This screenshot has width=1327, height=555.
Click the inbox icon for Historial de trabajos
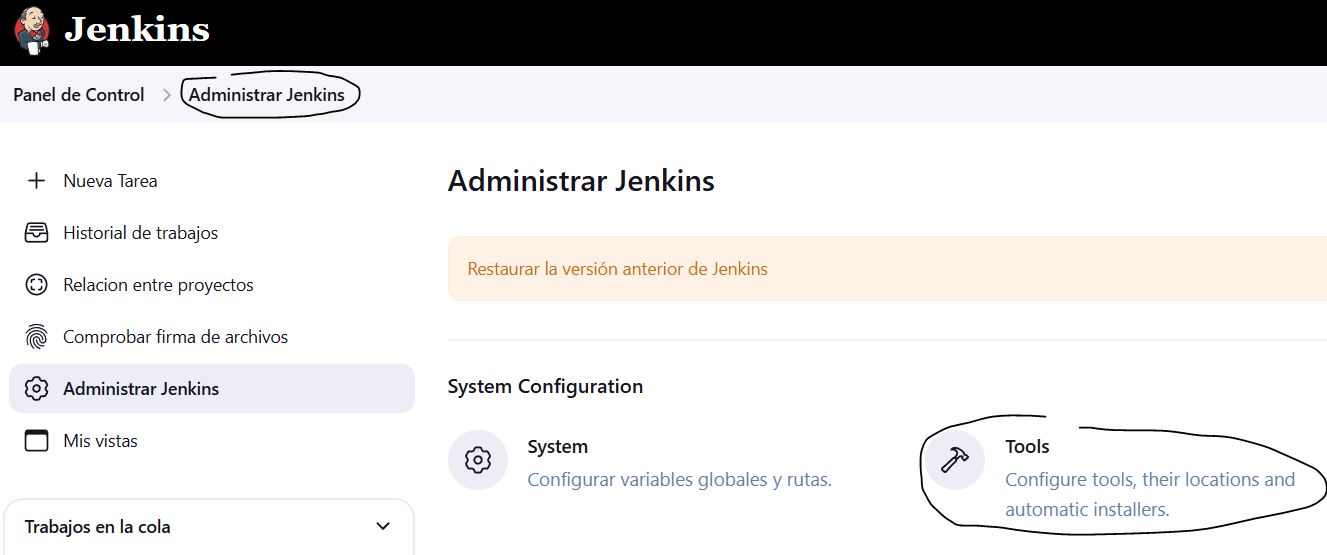click(36, 233)
